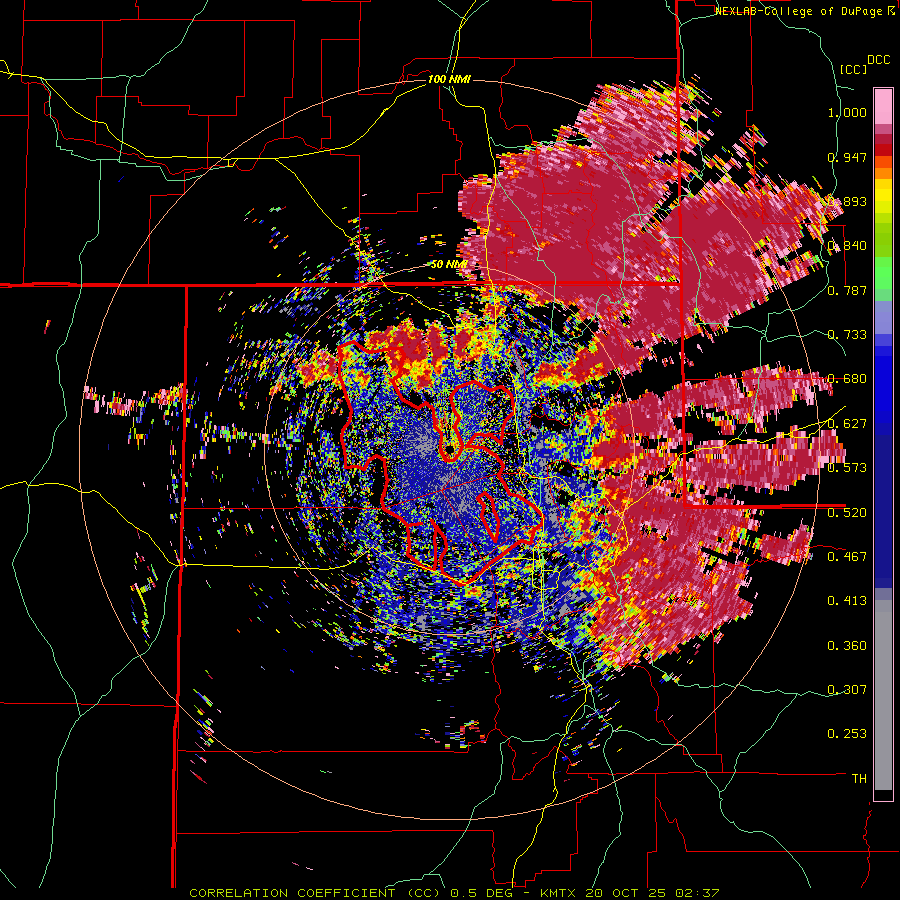
Task: Select the 0.307 legend value
Action: (x=847, y=689)
